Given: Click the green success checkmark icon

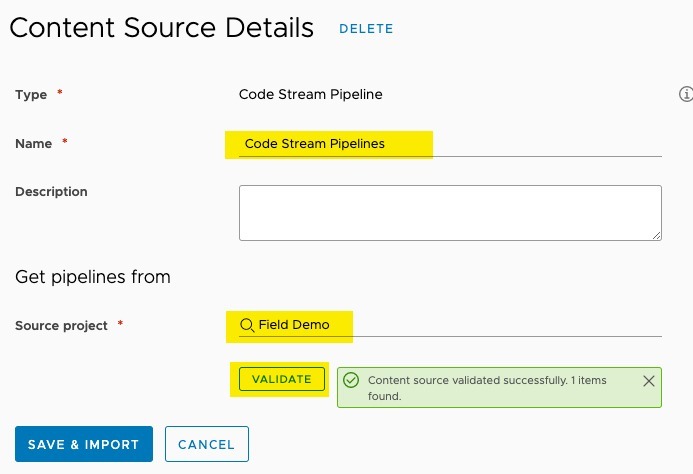Looking at the screenshot, I should pyautogui.click(x=351, y=380).
